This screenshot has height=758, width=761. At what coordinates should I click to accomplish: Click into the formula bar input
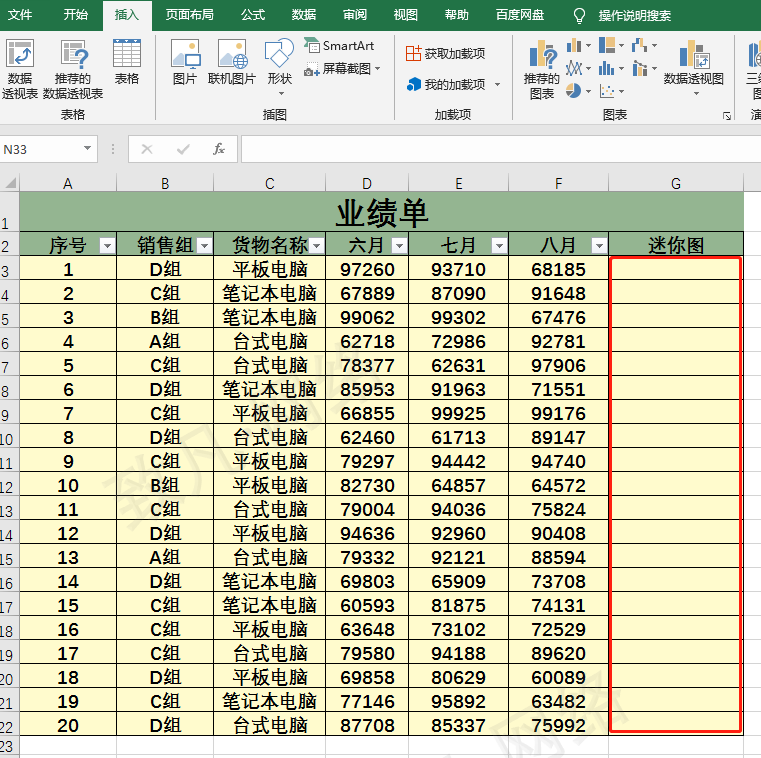pyautogui.click(x=501, y=149)
